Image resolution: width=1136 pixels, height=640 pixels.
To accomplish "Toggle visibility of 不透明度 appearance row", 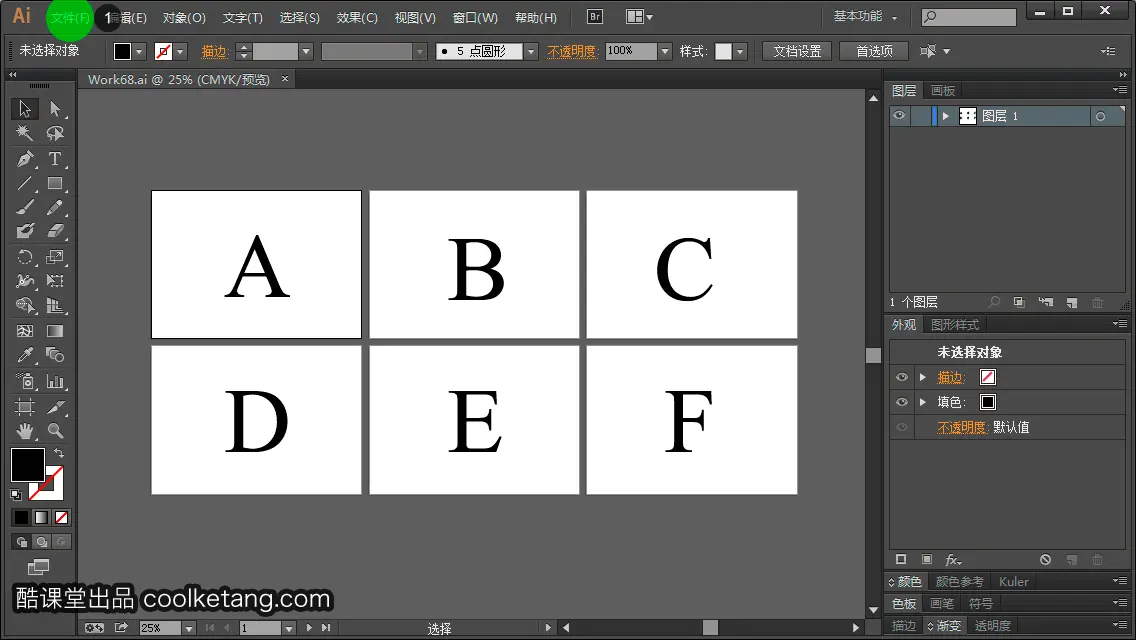I will 902,427.
